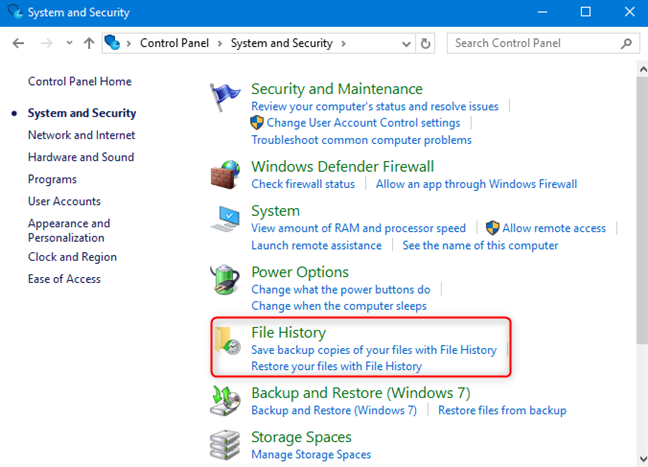Open the System heading link
Screen dimensions: 648x467
tap(275, 211)
